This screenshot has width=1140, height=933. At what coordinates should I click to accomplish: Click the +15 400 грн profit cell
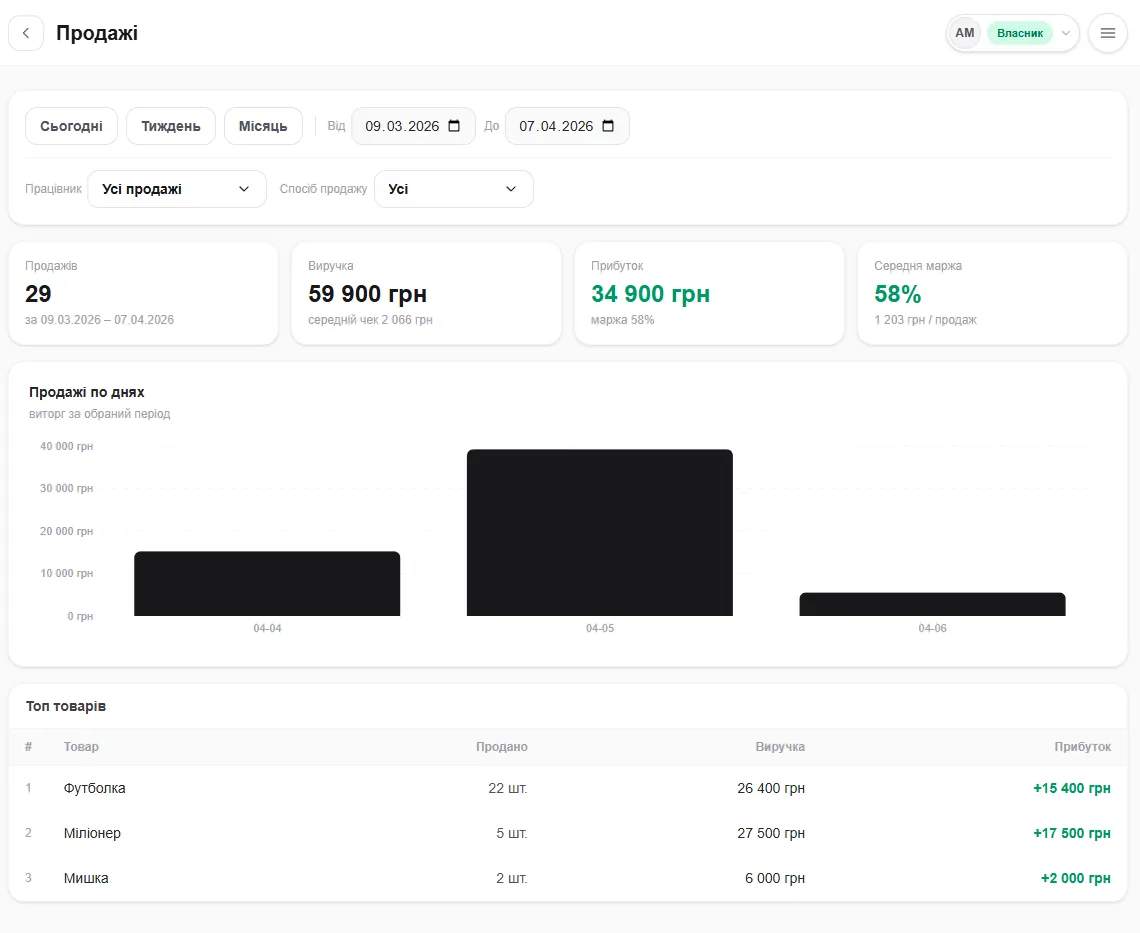click(1072, 788)
